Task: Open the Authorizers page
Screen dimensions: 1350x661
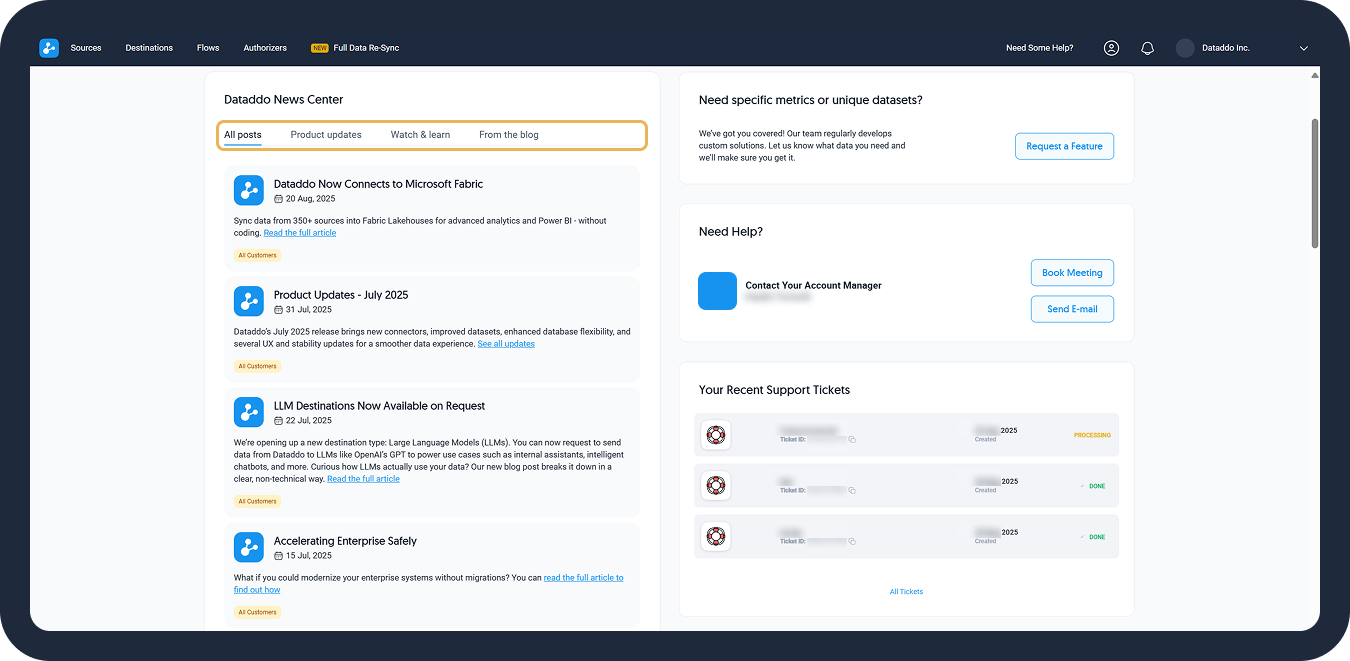Action: tap(265, 48)
